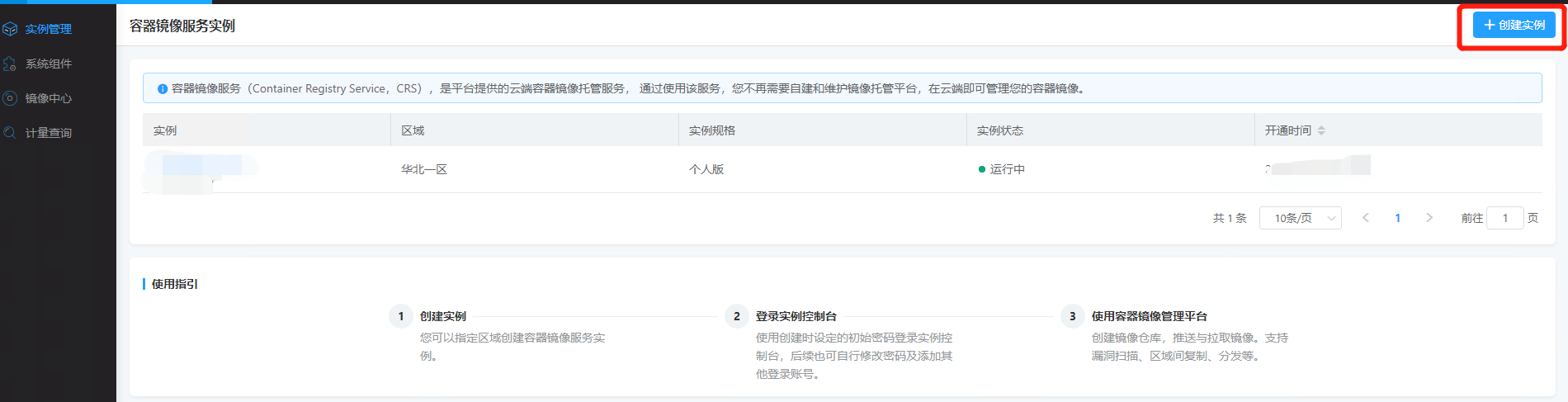This screenshot has width=1568, height=402.
Task: Open the 10条/页 page size dropdown
Action: pyautogui.click(x=1301, y=218)
